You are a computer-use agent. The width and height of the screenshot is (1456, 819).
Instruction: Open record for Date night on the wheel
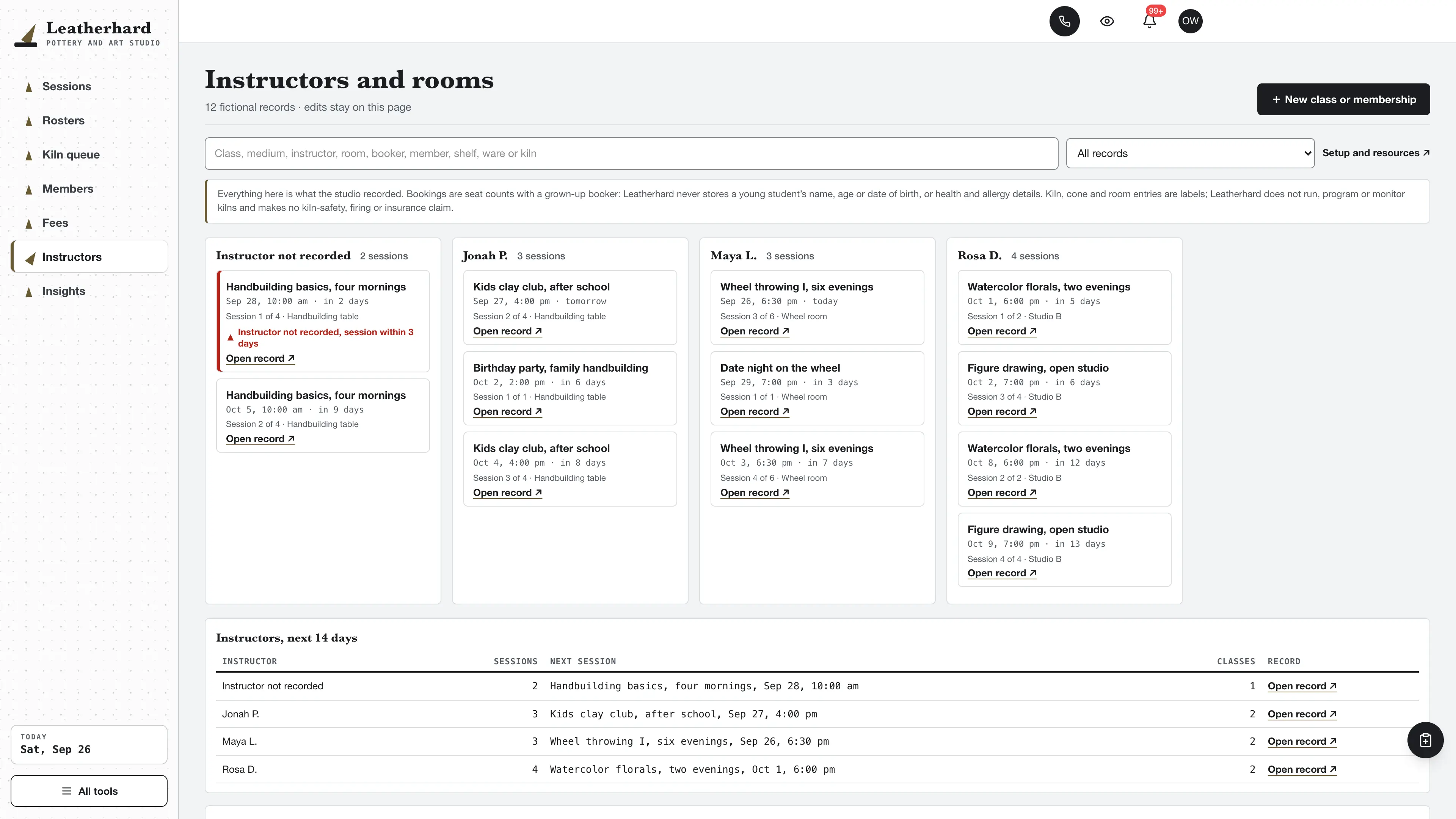[x=755, y=411]
